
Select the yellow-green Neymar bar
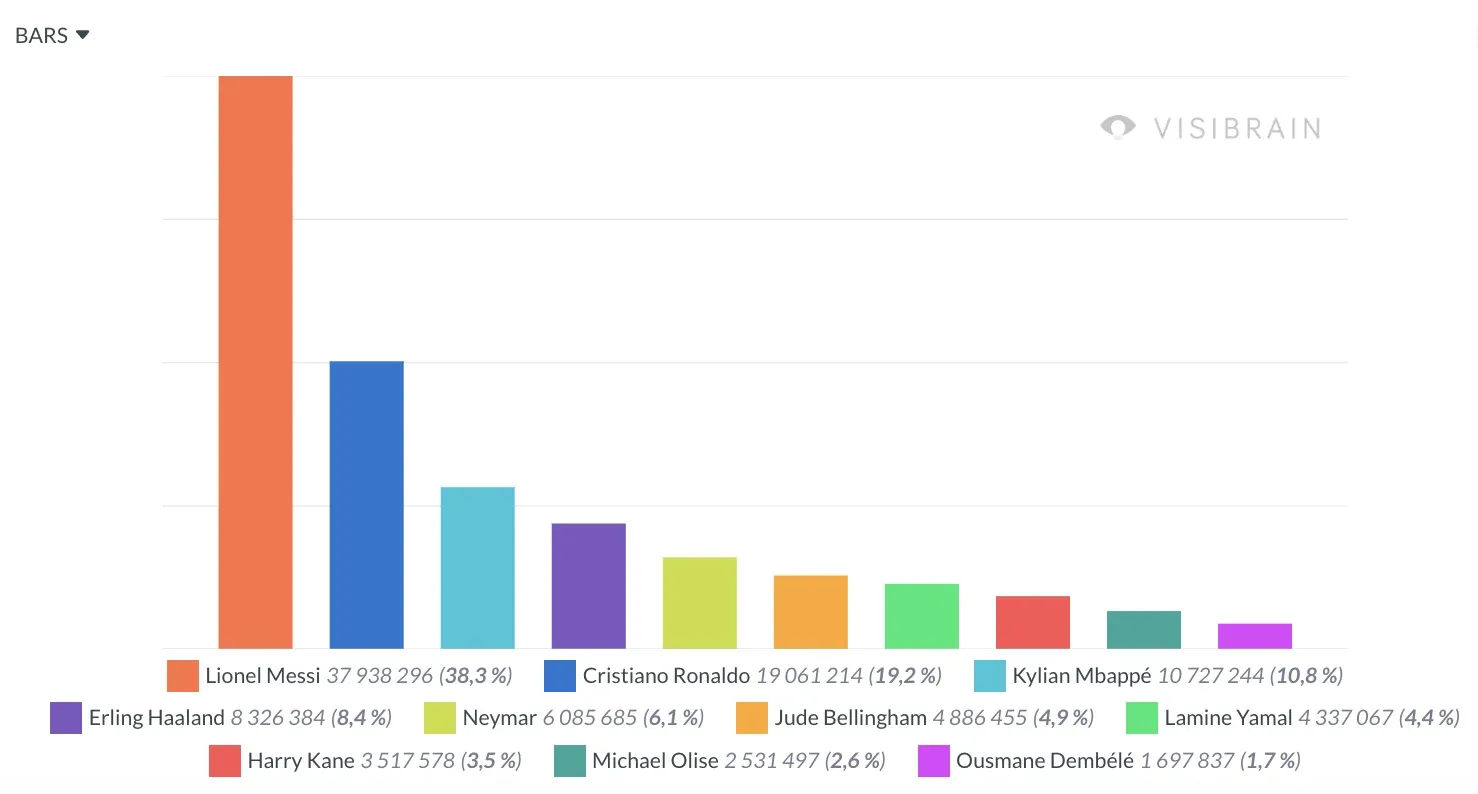pyautogui.click(x=700, y=603)
